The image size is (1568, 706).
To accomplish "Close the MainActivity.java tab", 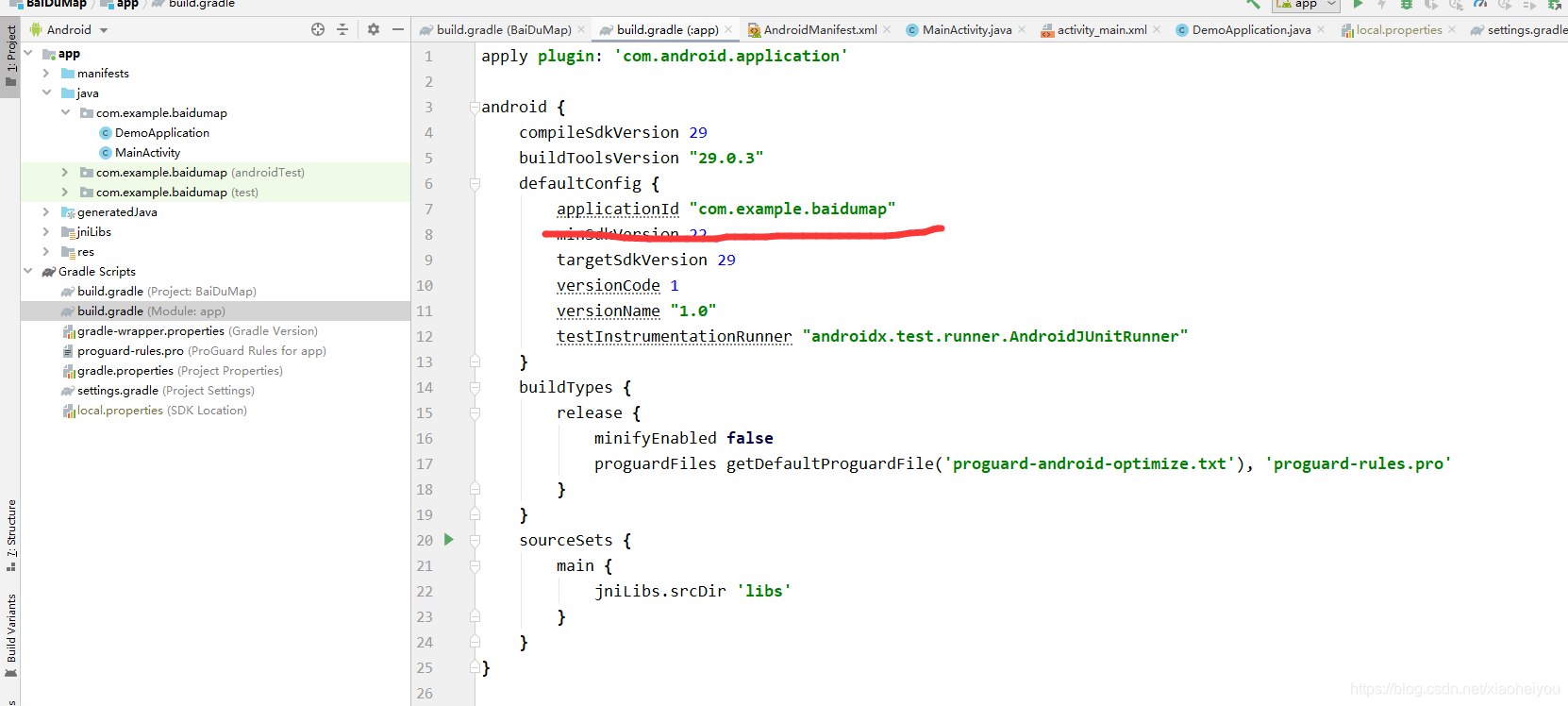I will [x=1022, y=30].
